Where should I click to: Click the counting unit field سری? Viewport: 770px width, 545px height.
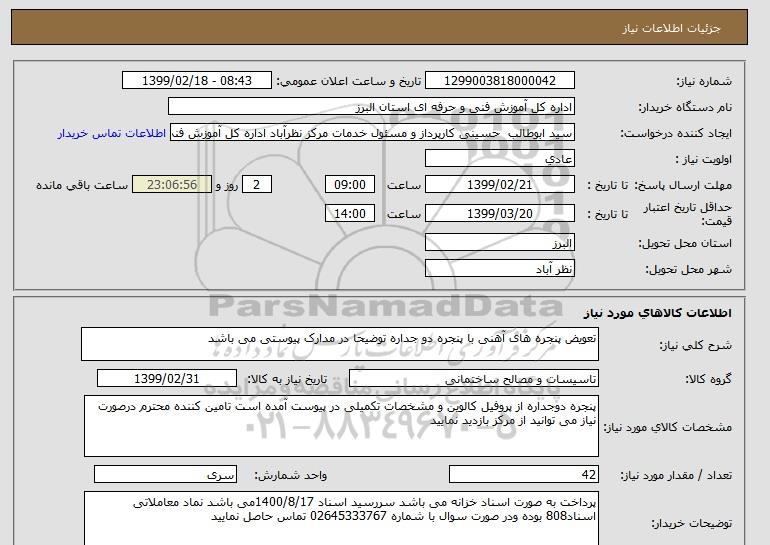click(x=165, y=475)
